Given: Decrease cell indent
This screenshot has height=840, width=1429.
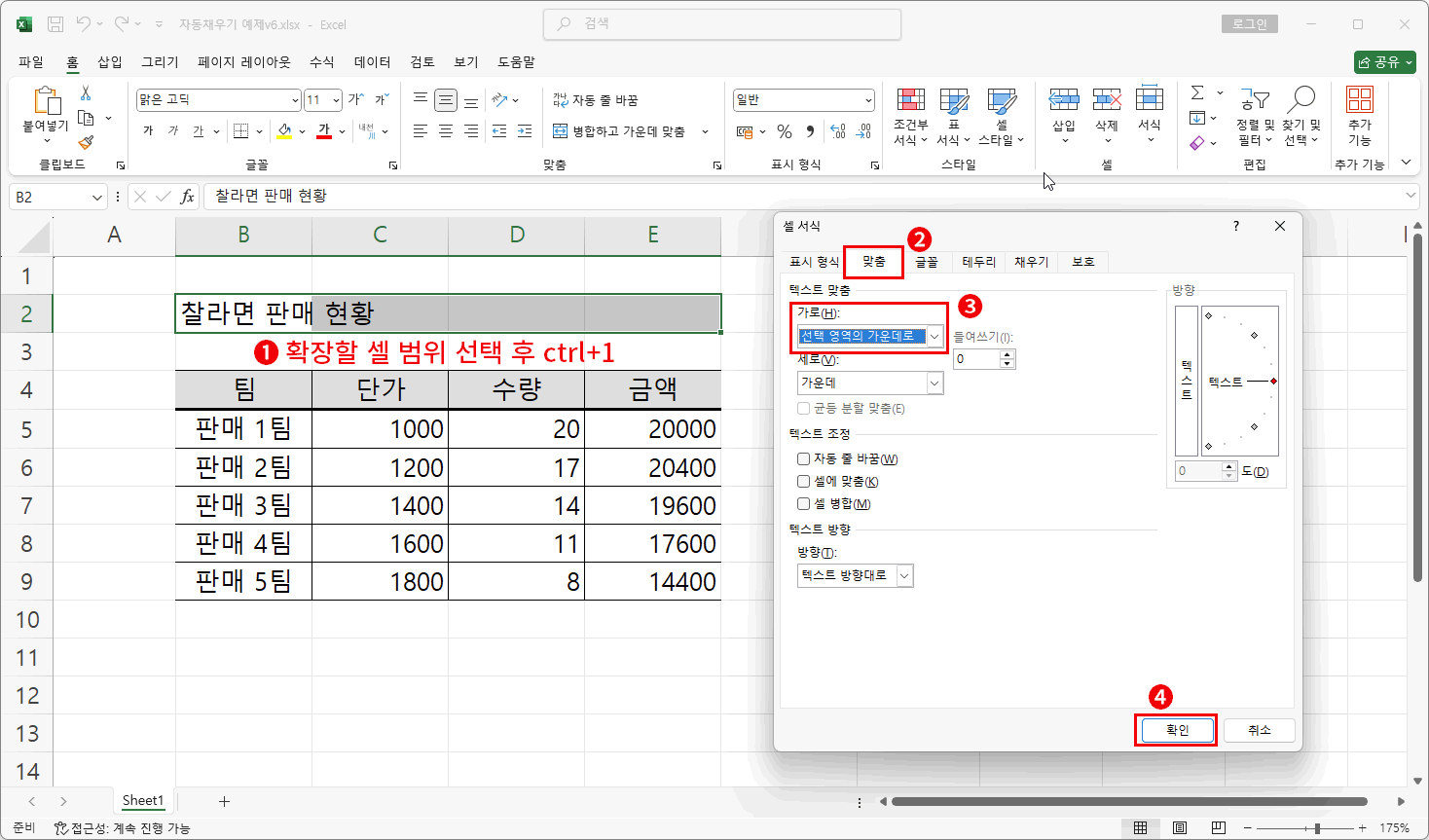Looking at the screenshot, I should pyautogui.click(x=499, y=130).
